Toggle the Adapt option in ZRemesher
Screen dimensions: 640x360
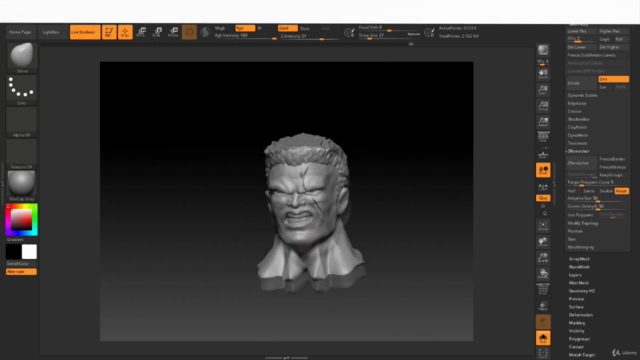click(621, 191)
